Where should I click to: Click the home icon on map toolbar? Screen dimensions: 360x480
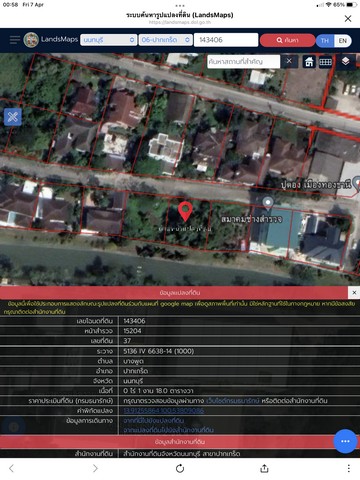tap(309, 62)
